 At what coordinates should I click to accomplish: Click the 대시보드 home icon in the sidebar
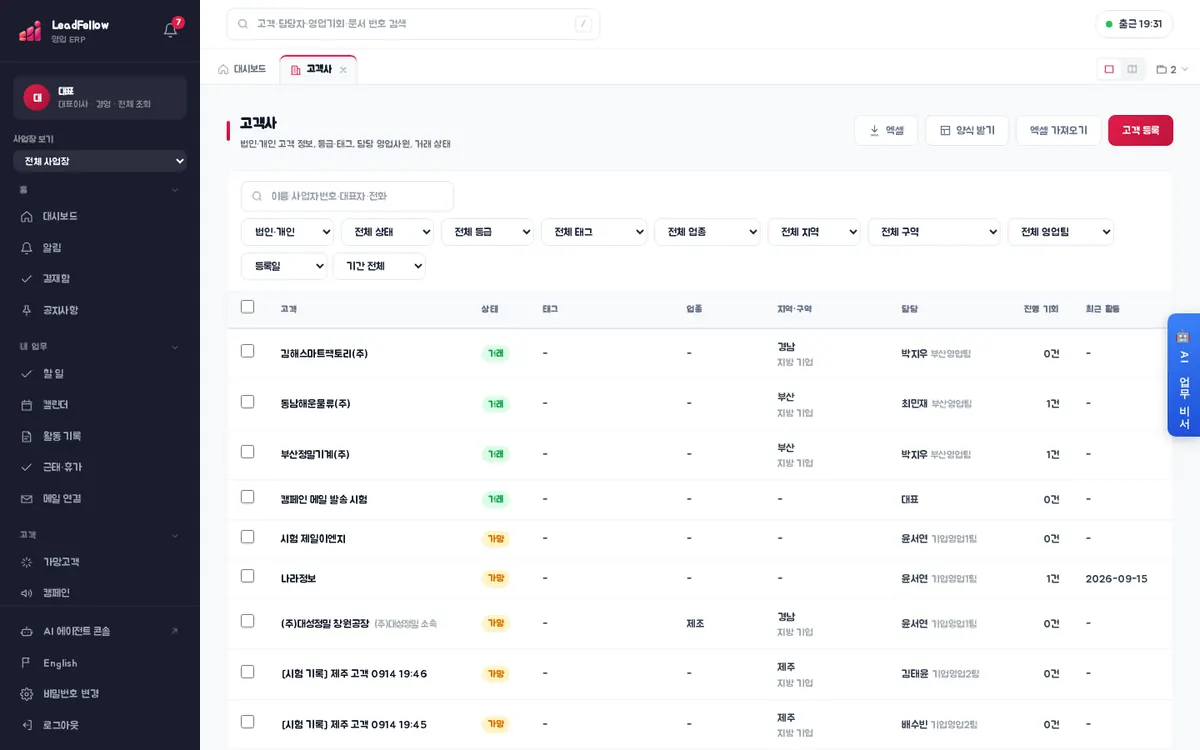click(x=27, y=216)
